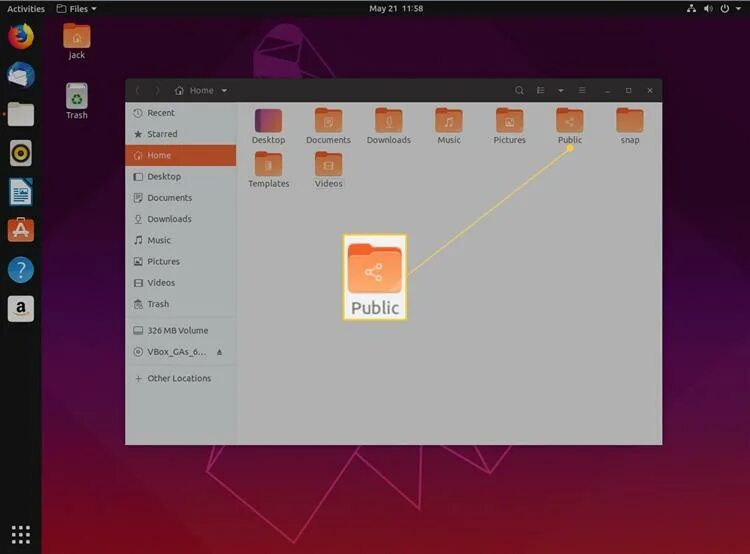Image resolution: width=750 pixels, height=554 pixels.
Task: Open 326 MB Volume in sidebar
Action: pos(181,331)
